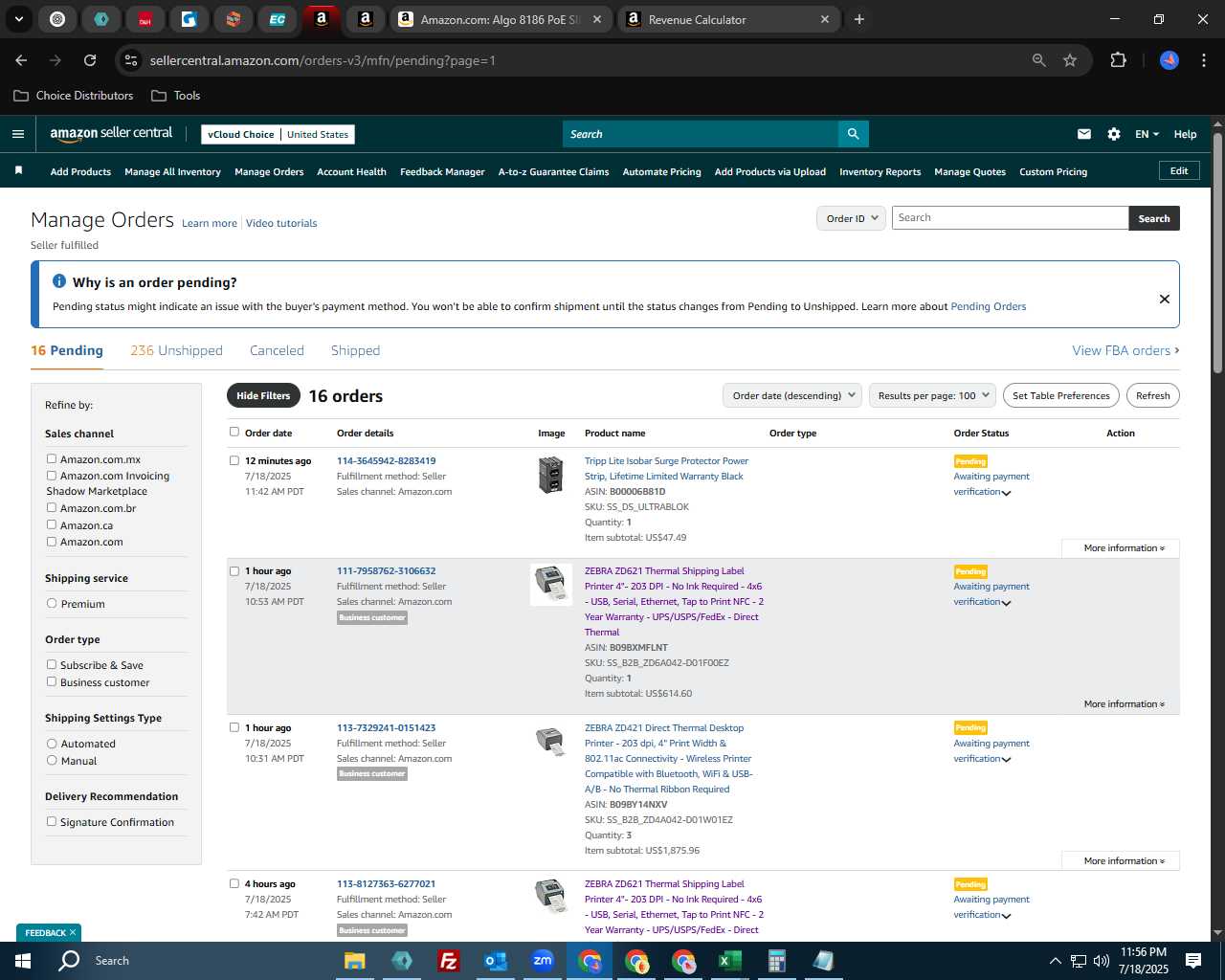Close the pending order info banner

[1165, 299]
